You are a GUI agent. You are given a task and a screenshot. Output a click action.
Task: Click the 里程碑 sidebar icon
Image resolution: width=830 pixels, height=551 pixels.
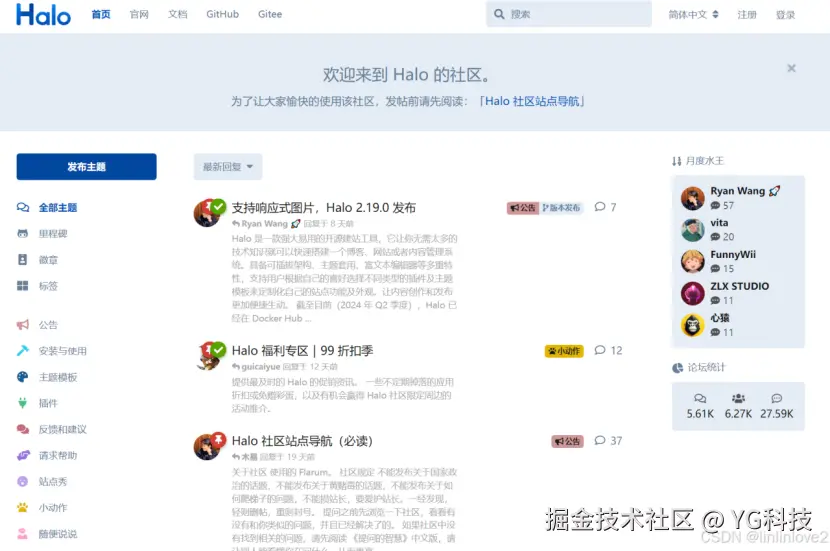coord(23,233)
